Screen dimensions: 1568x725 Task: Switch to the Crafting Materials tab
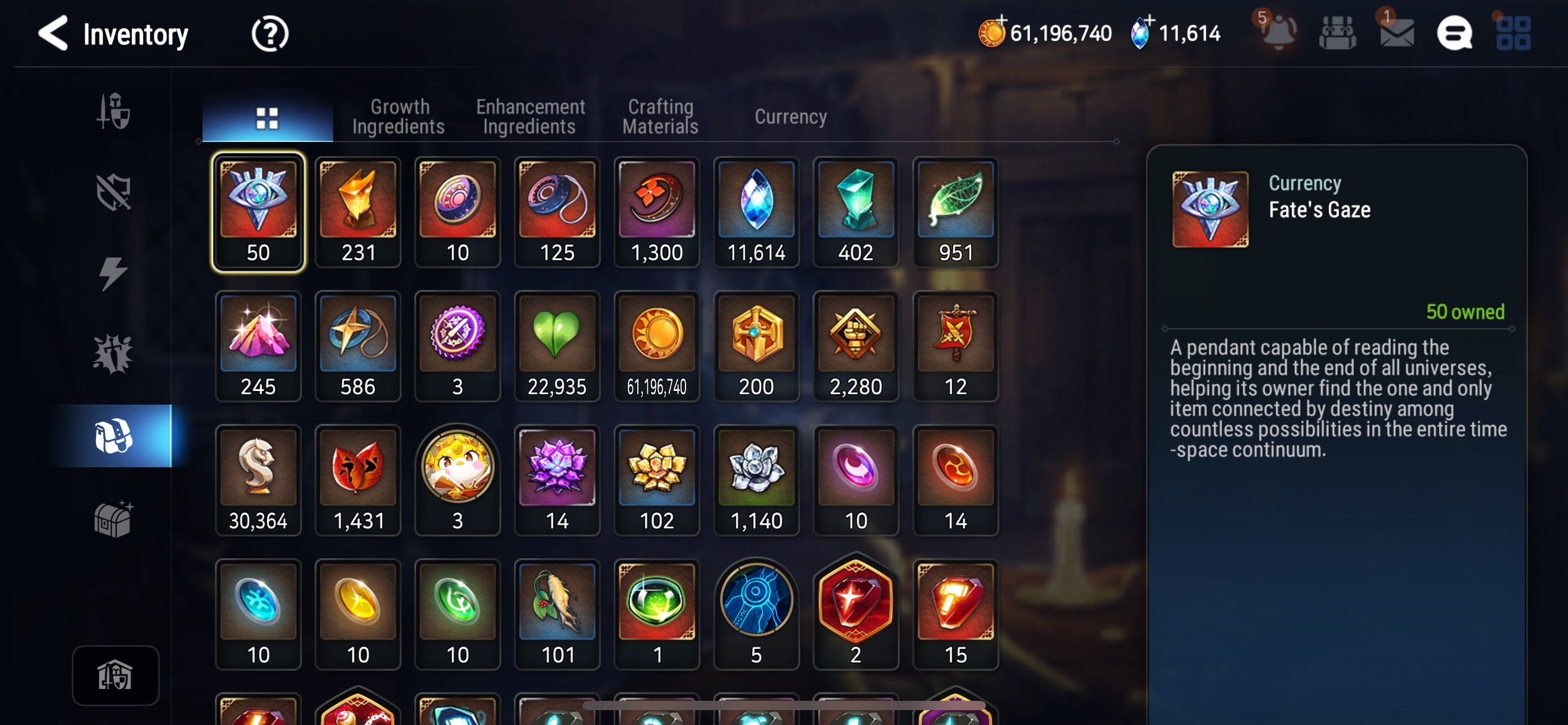pos(660,116)
